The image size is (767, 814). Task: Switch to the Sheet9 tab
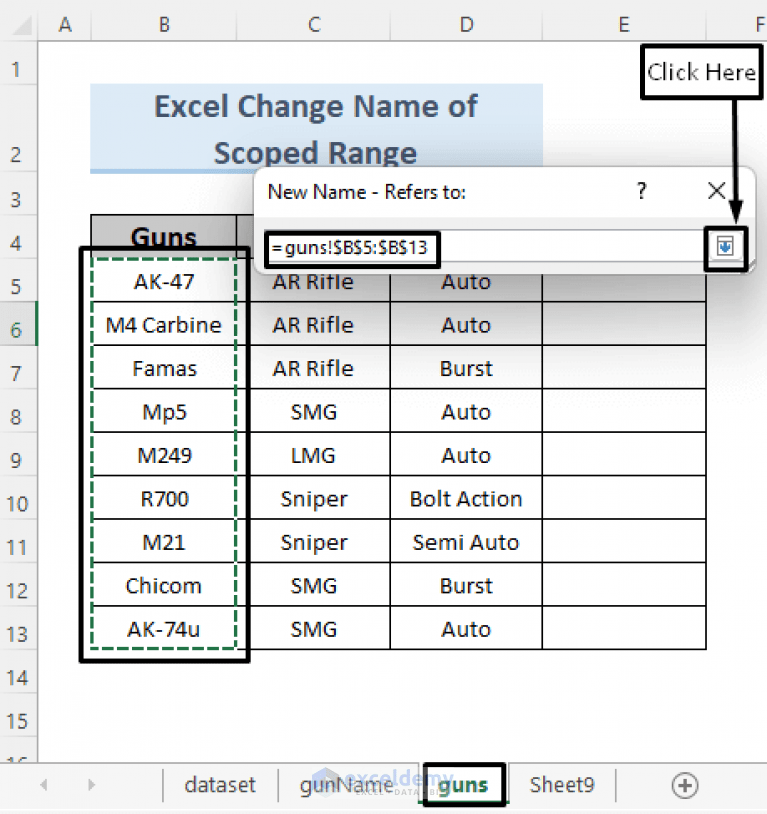pos(562,785)
